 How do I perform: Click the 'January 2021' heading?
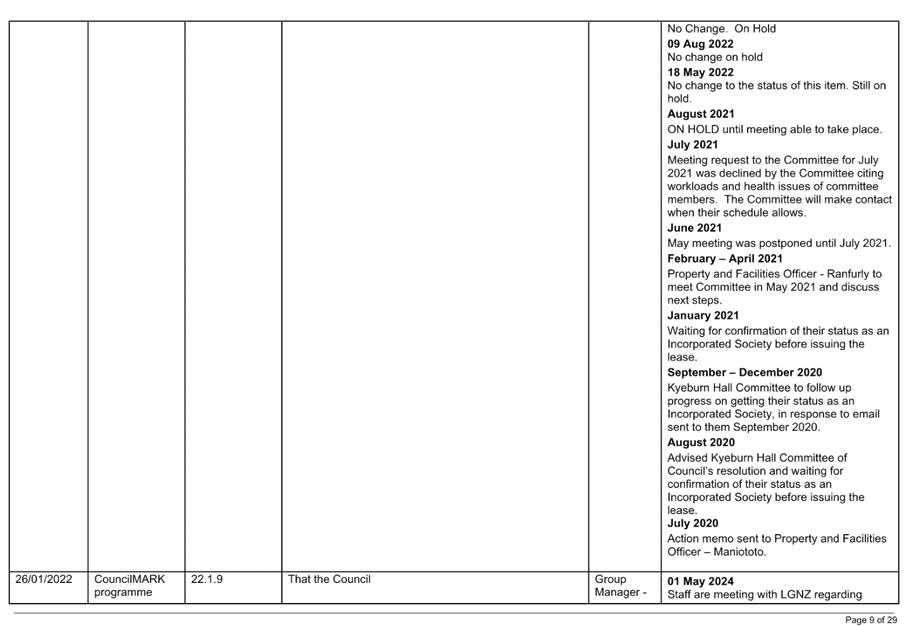point(703,316)
